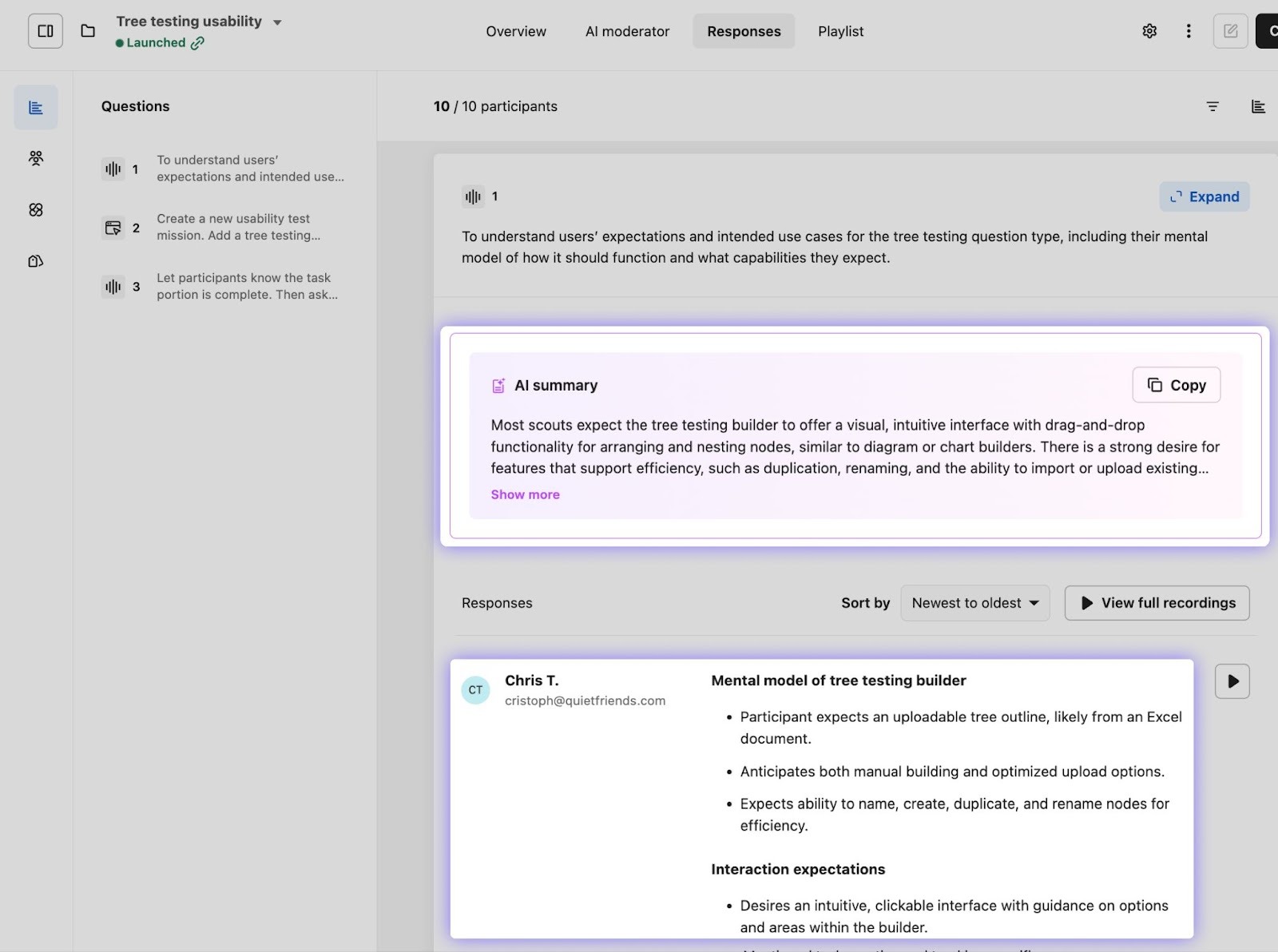1278x952 pixels.
Task: Toggle the sidebar panel icon
Action: point(46,31)
